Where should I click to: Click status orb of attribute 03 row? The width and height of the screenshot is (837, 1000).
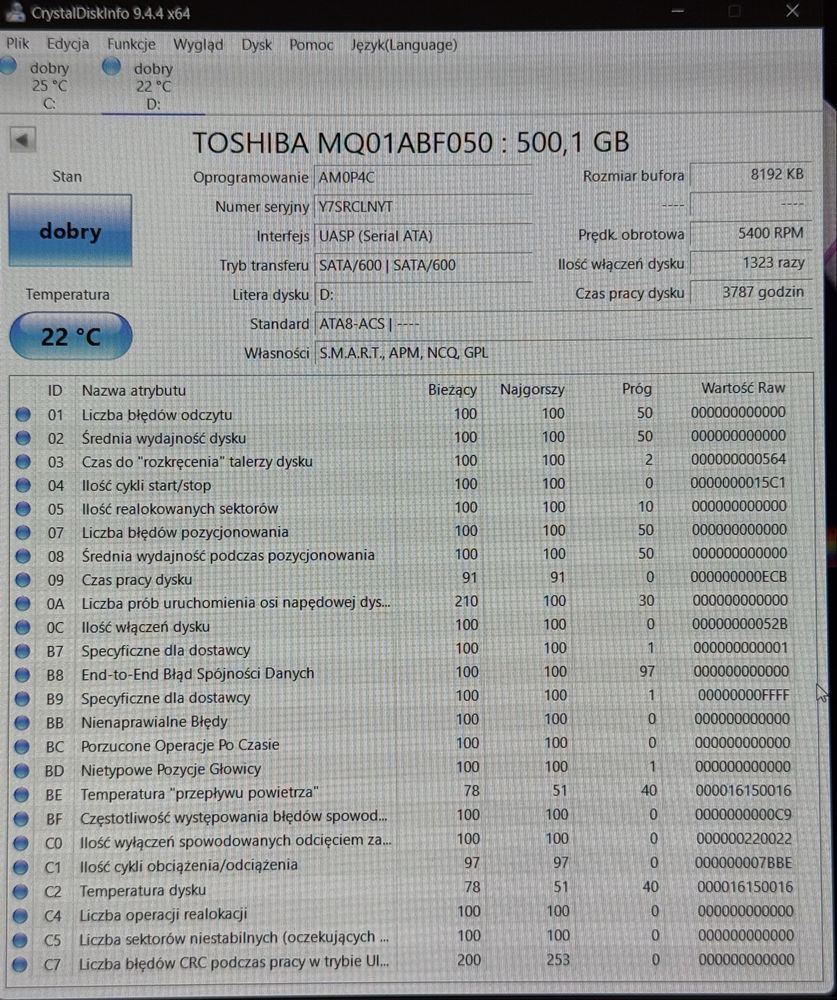24,461
